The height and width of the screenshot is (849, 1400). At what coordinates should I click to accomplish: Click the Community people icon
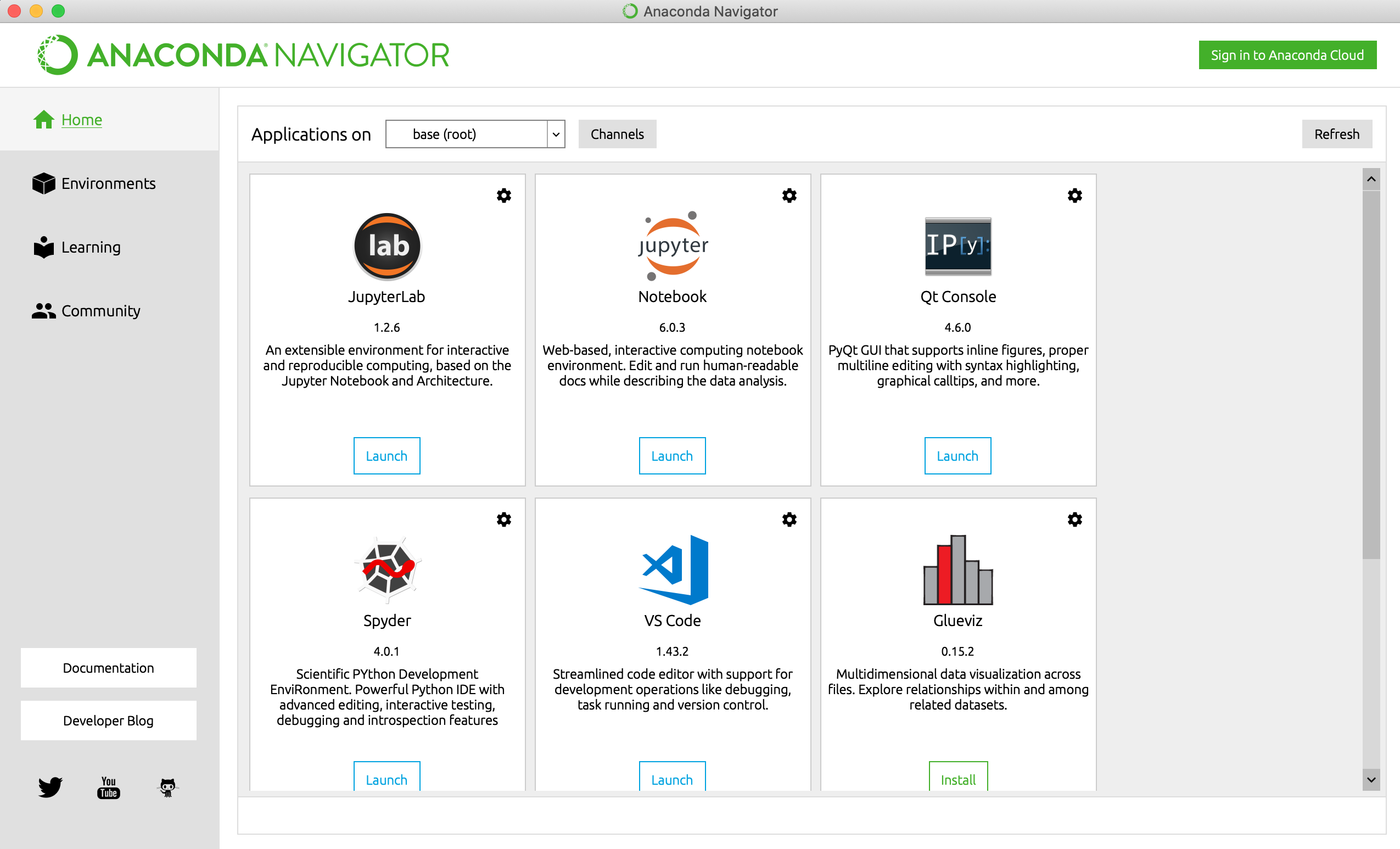coord(44,311)
